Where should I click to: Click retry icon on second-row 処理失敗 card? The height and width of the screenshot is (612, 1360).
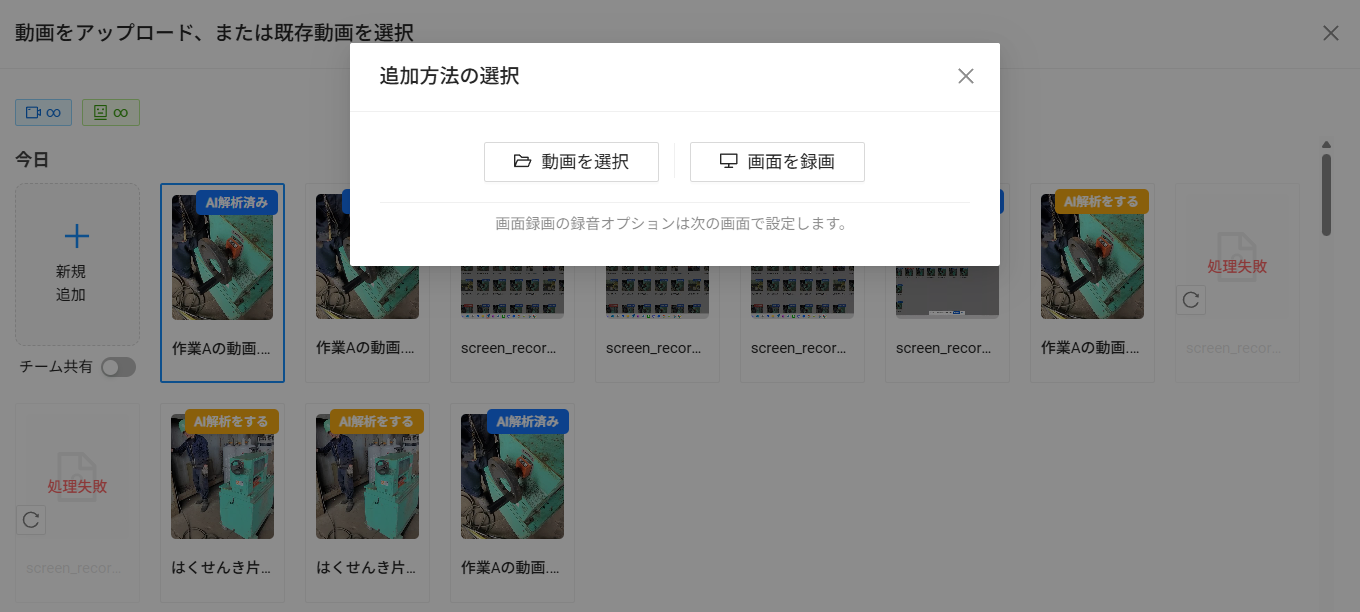coord(31,519)
